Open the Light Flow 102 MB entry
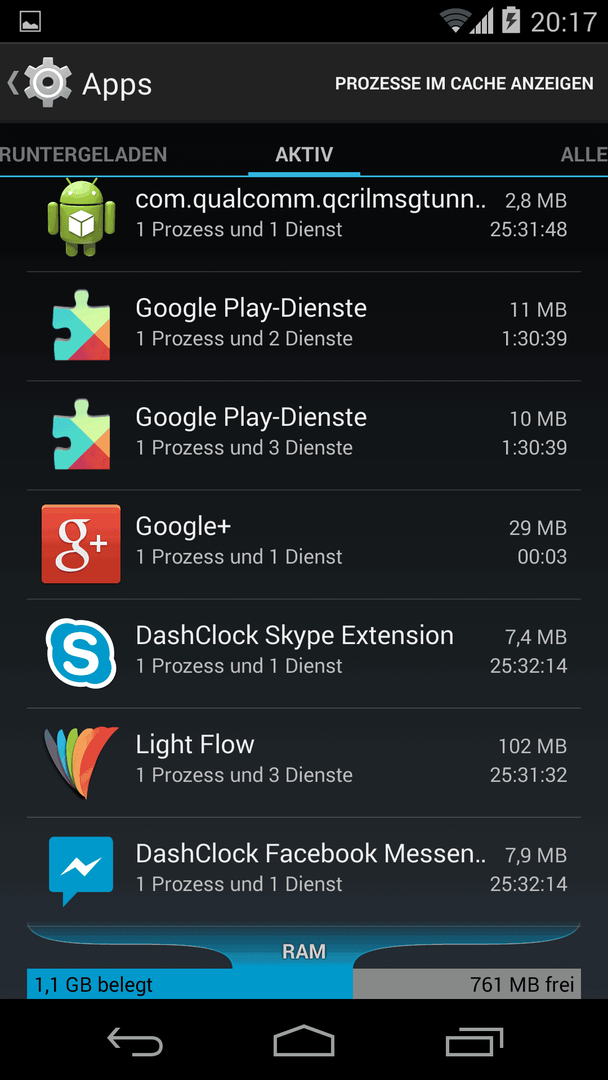The width and height of the screenshot is (608, 1080). click(x=304, y=763)
